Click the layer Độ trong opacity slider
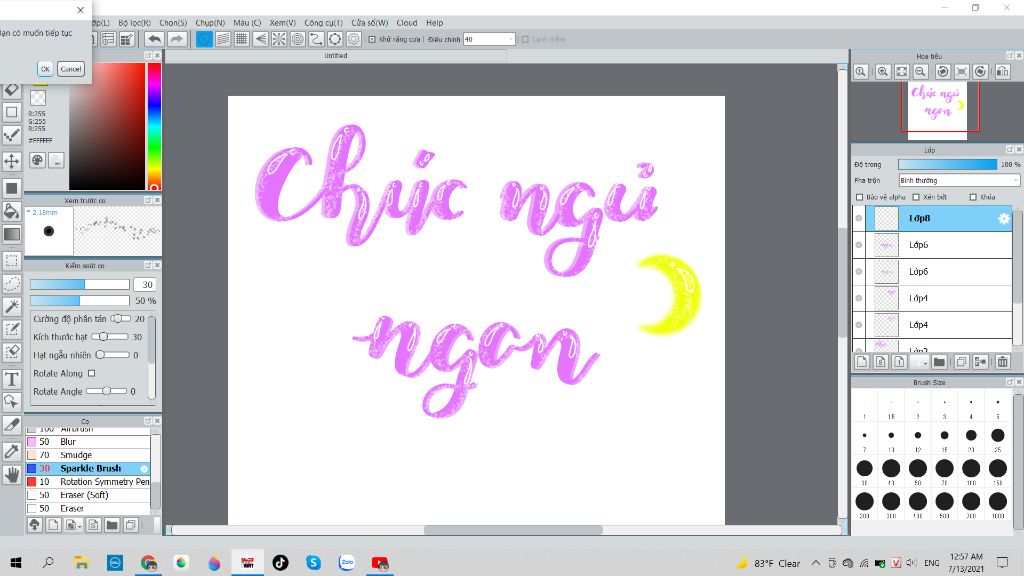Screen dimensions: 1024x576 point(948,165)
